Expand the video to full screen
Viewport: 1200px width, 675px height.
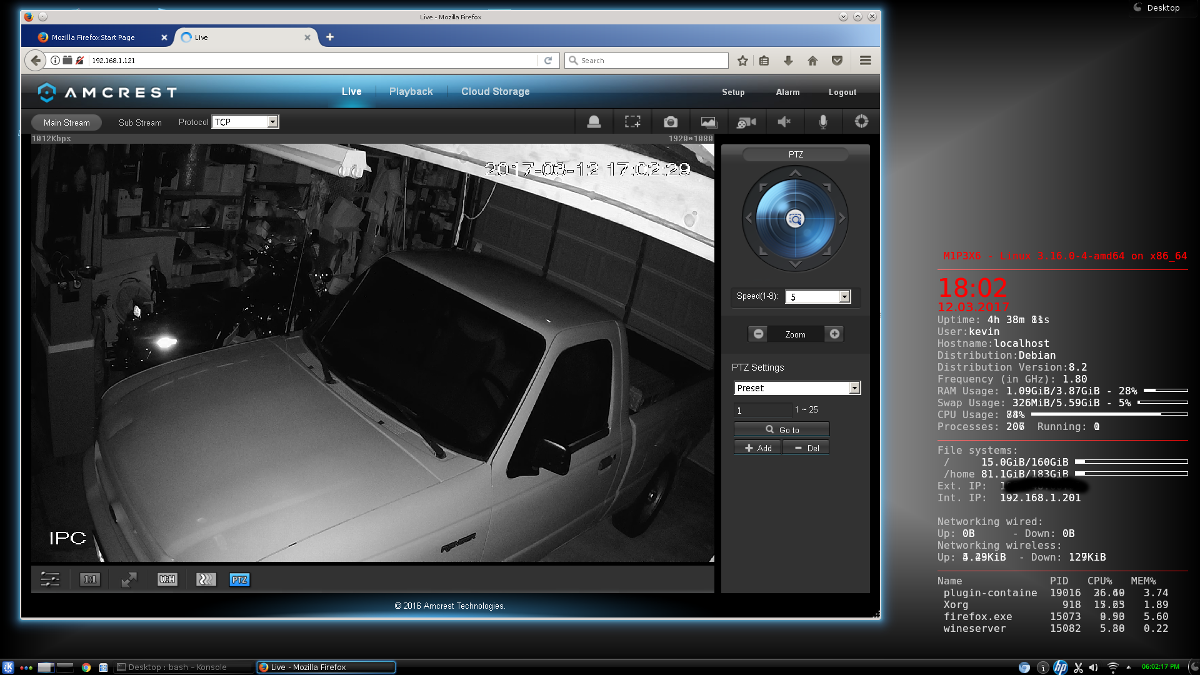coord(129,579)
